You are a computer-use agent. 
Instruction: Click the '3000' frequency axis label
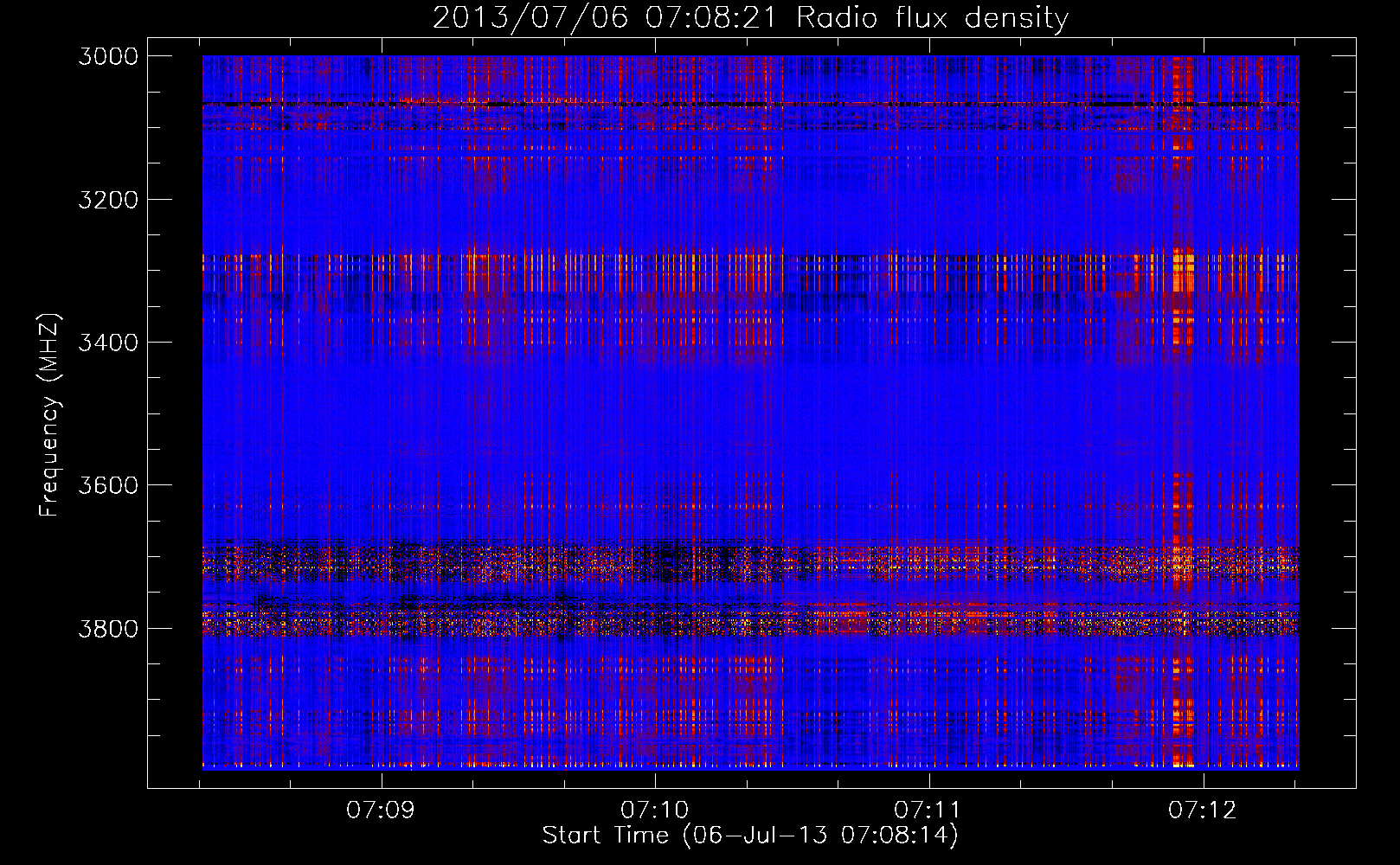[108, 56]
